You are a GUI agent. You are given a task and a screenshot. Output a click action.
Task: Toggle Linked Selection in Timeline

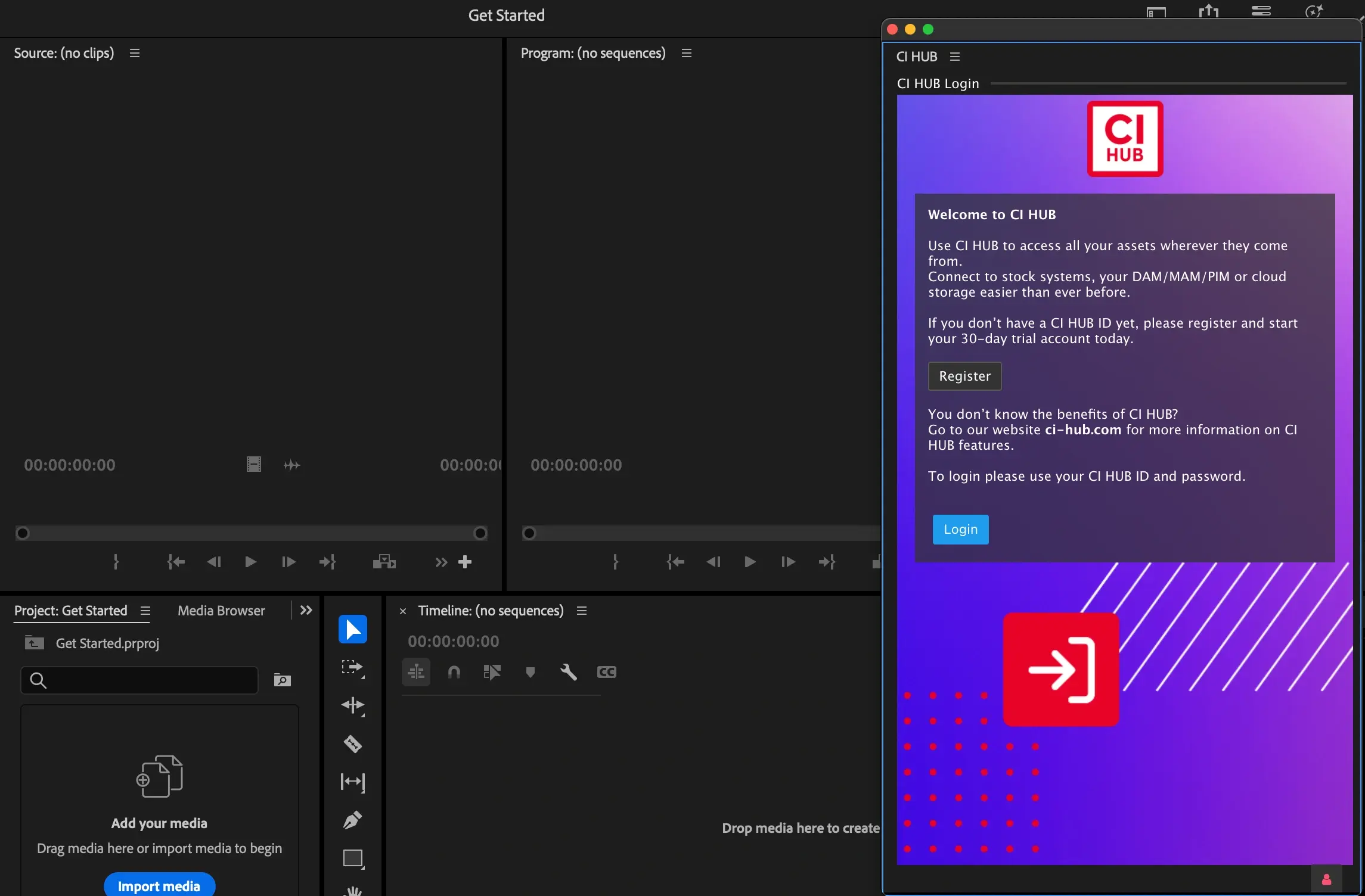[x=492, y=673]
